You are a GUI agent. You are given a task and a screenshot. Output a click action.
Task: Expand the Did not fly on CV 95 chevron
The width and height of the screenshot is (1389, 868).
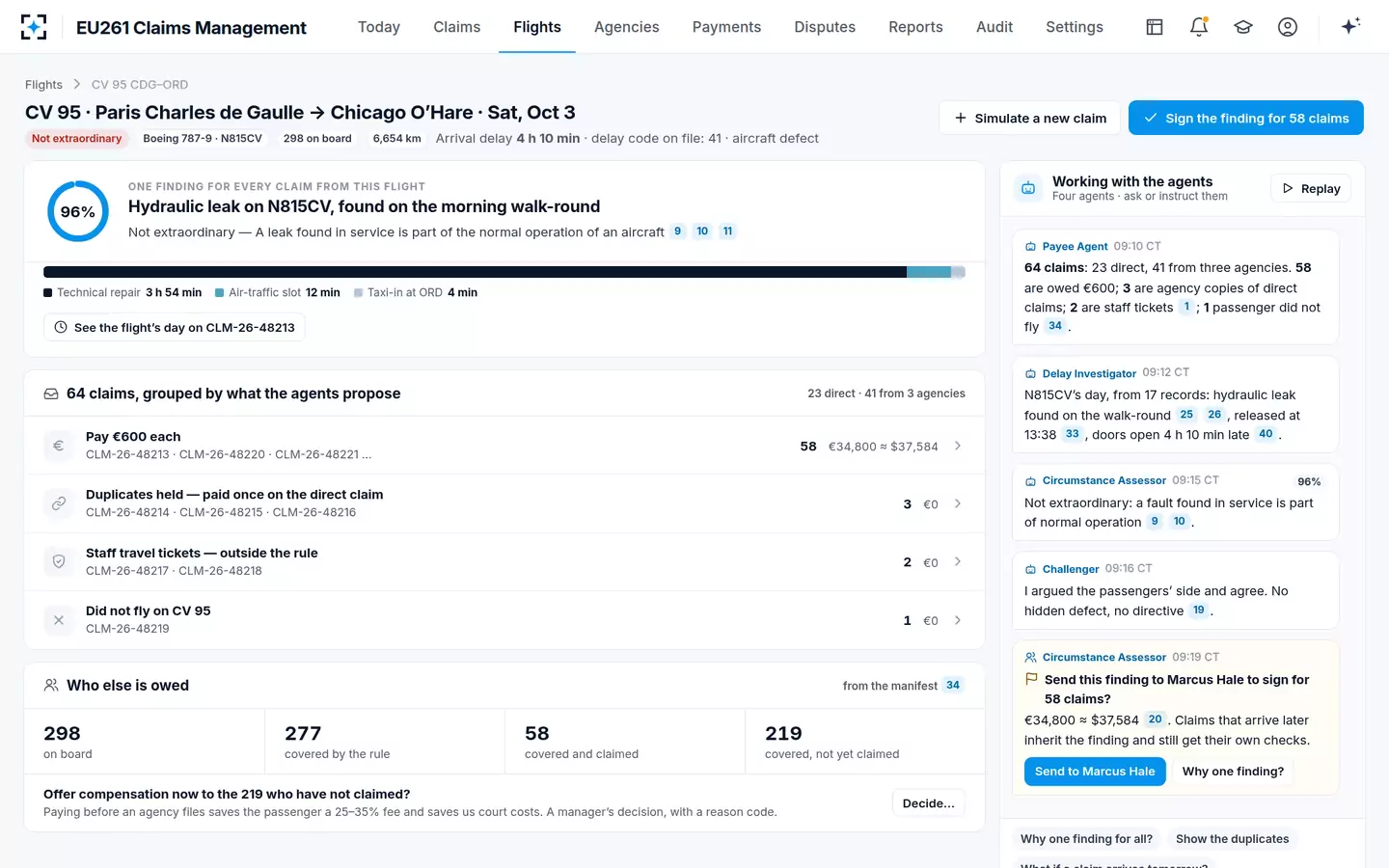958,620
